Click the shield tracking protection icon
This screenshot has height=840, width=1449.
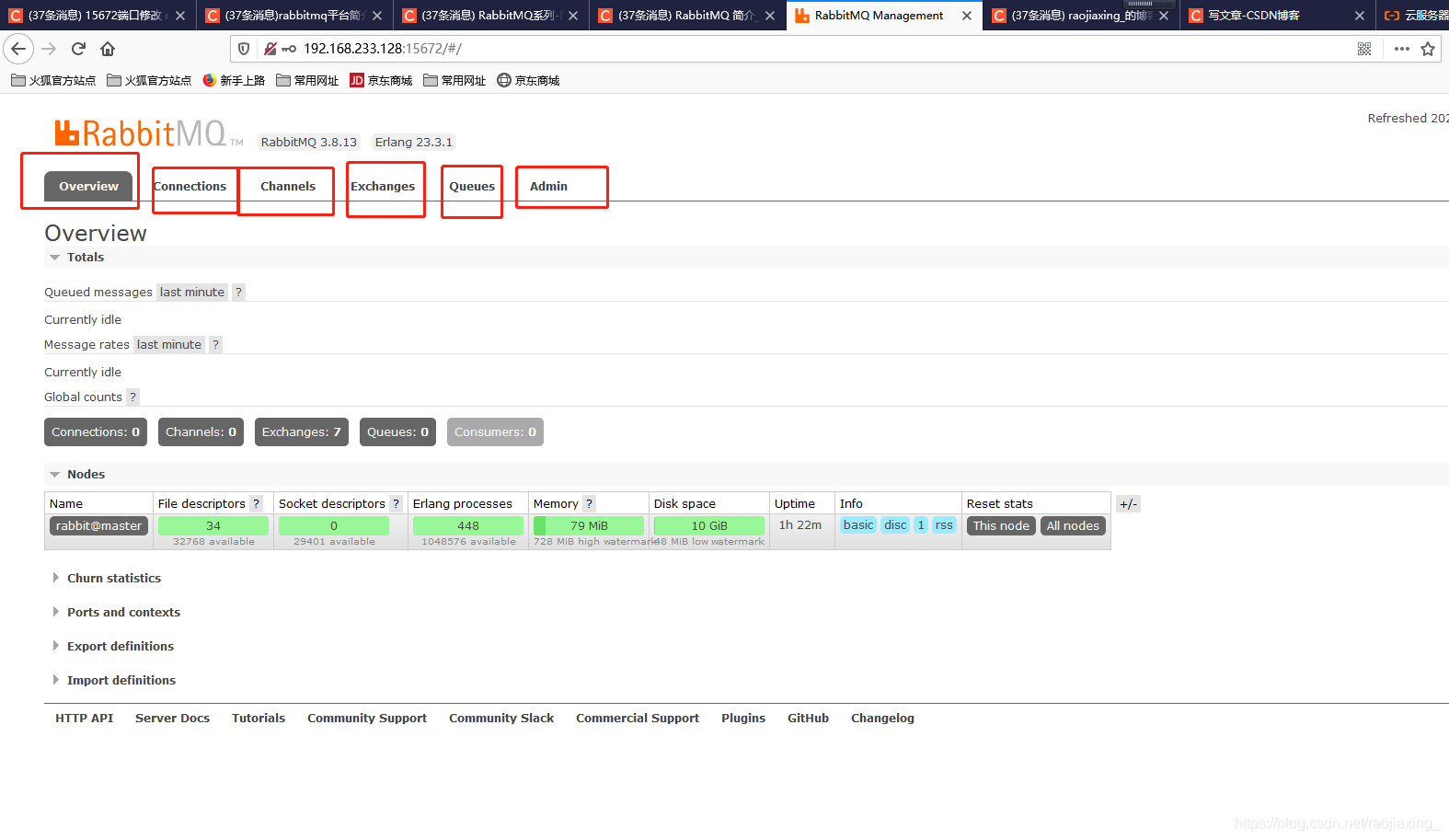point(244,49)
